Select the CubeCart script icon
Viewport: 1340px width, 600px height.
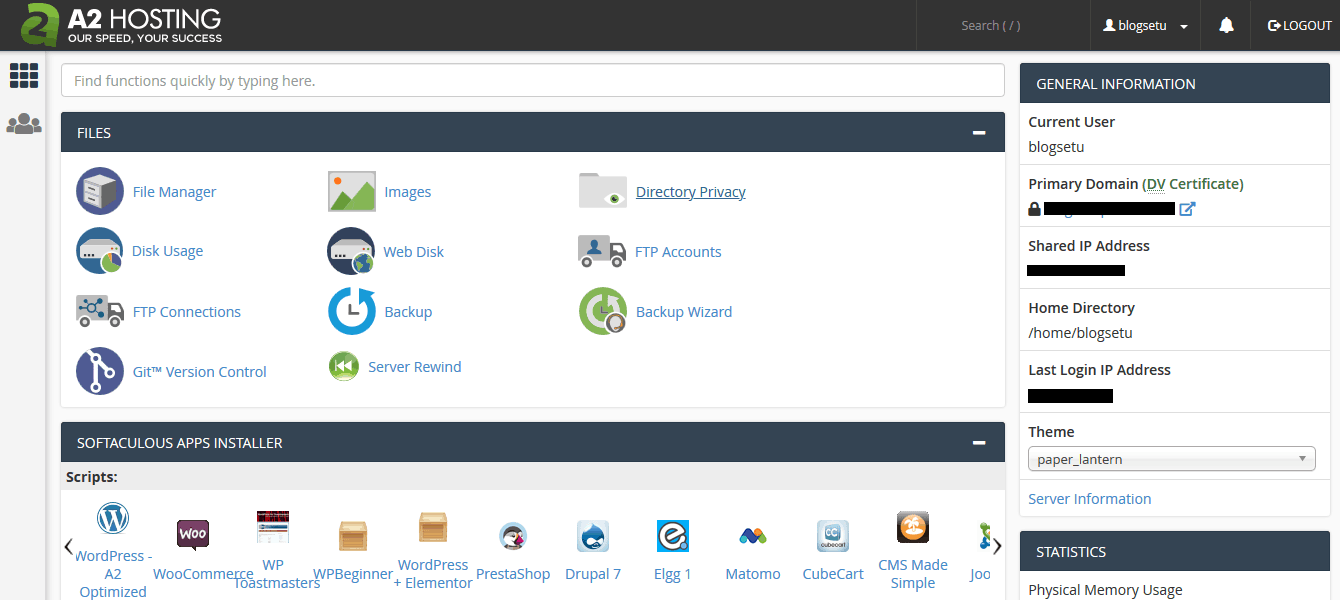[x=833, y=536]
